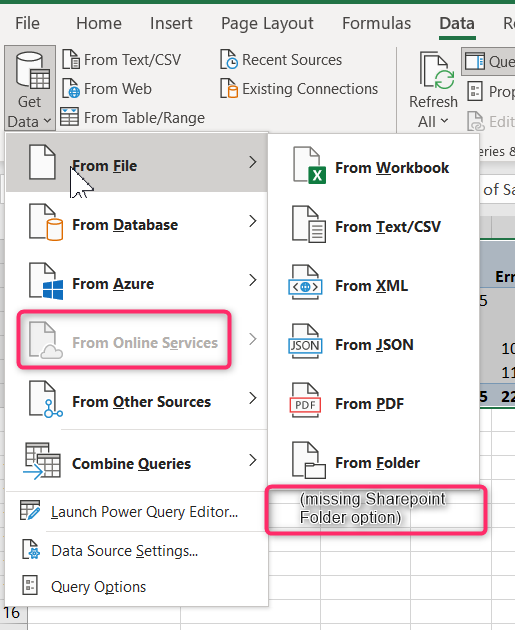Click the Combine Queries tables icon

coord(42,461)
